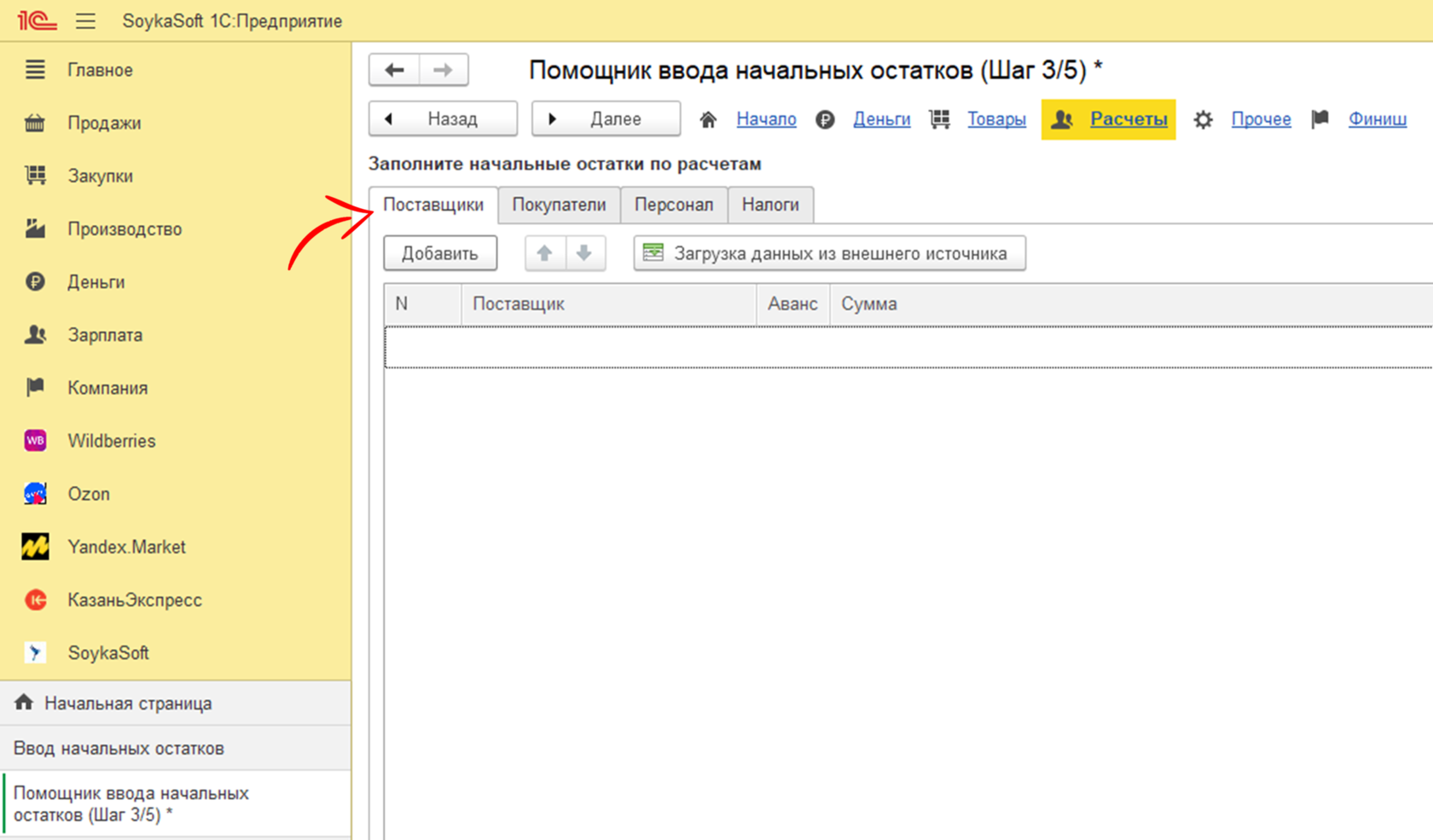This screenshot has width=1433, height=840.
Task: Click the flag icon before Финиш
Action: click(1320, 119)
